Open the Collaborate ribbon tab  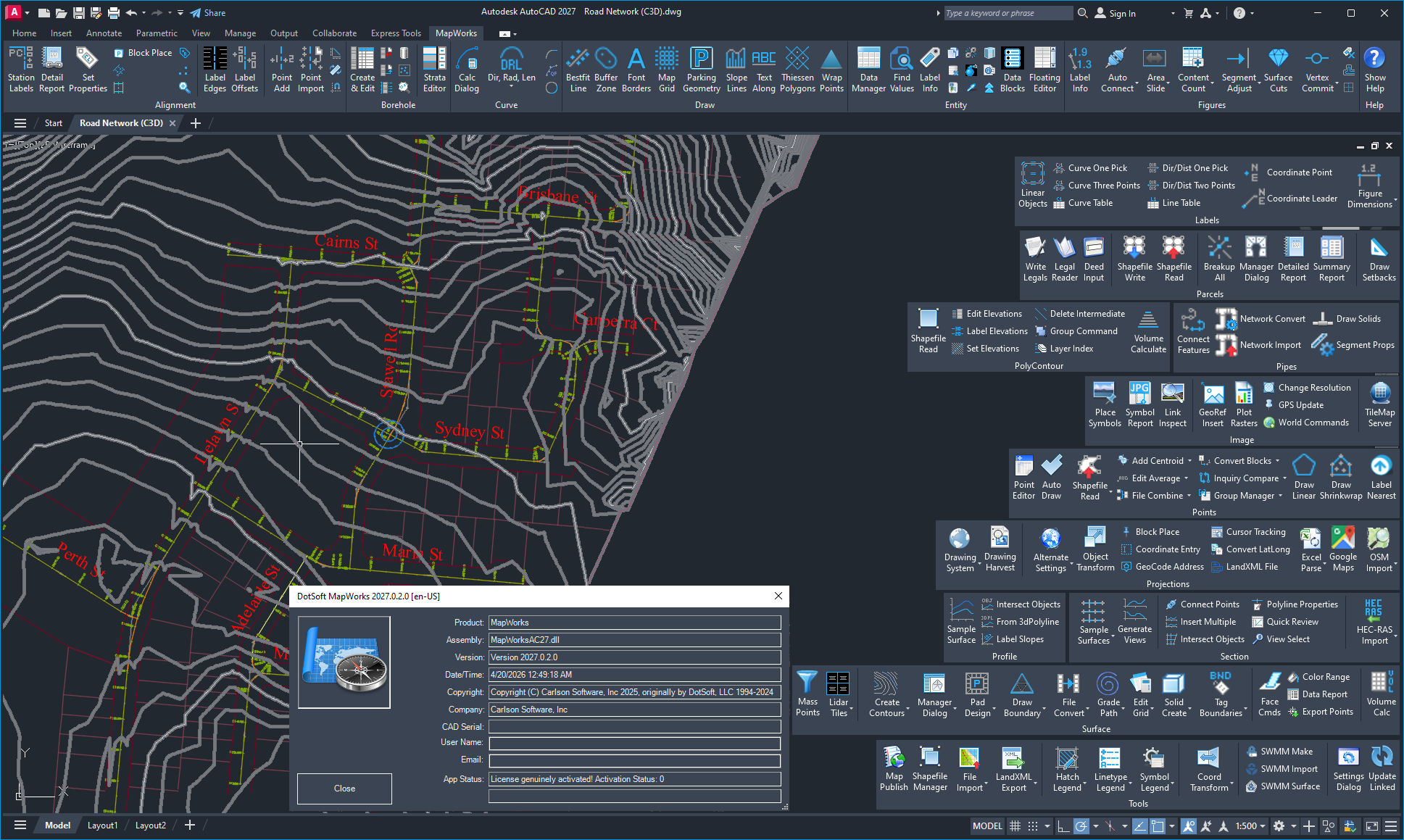pyautogui.click(x=334, y=33)
